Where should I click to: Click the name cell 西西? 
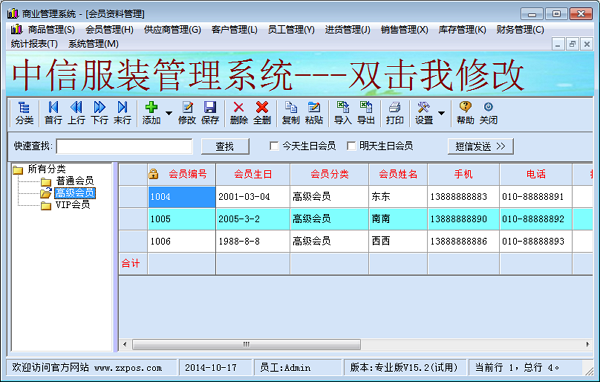(x=398, y=242)
